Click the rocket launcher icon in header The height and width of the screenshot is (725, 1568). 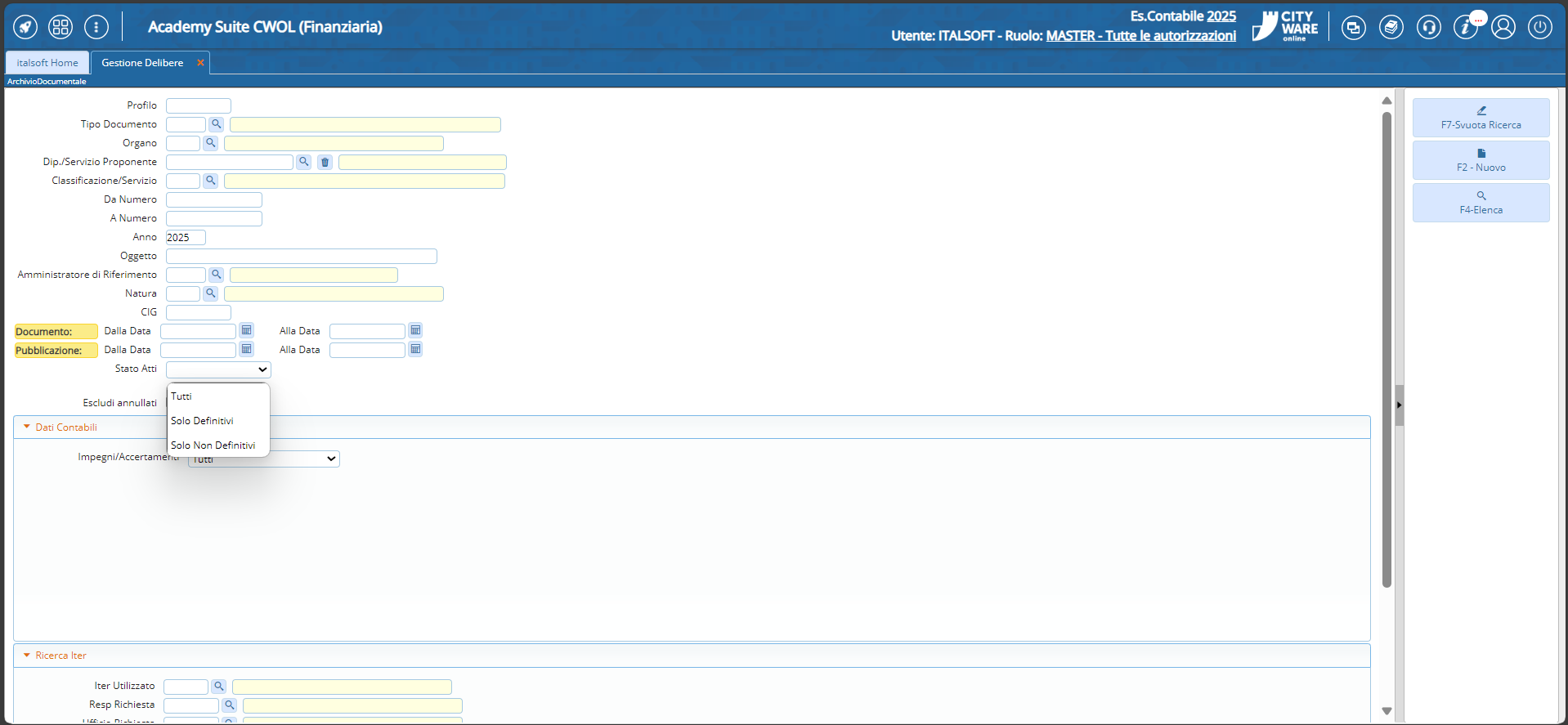tap(25, 27)
